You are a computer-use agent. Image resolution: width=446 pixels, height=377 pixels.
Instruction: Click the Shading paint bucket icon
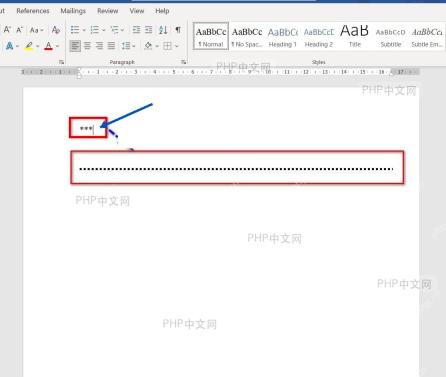click(148, 45)
